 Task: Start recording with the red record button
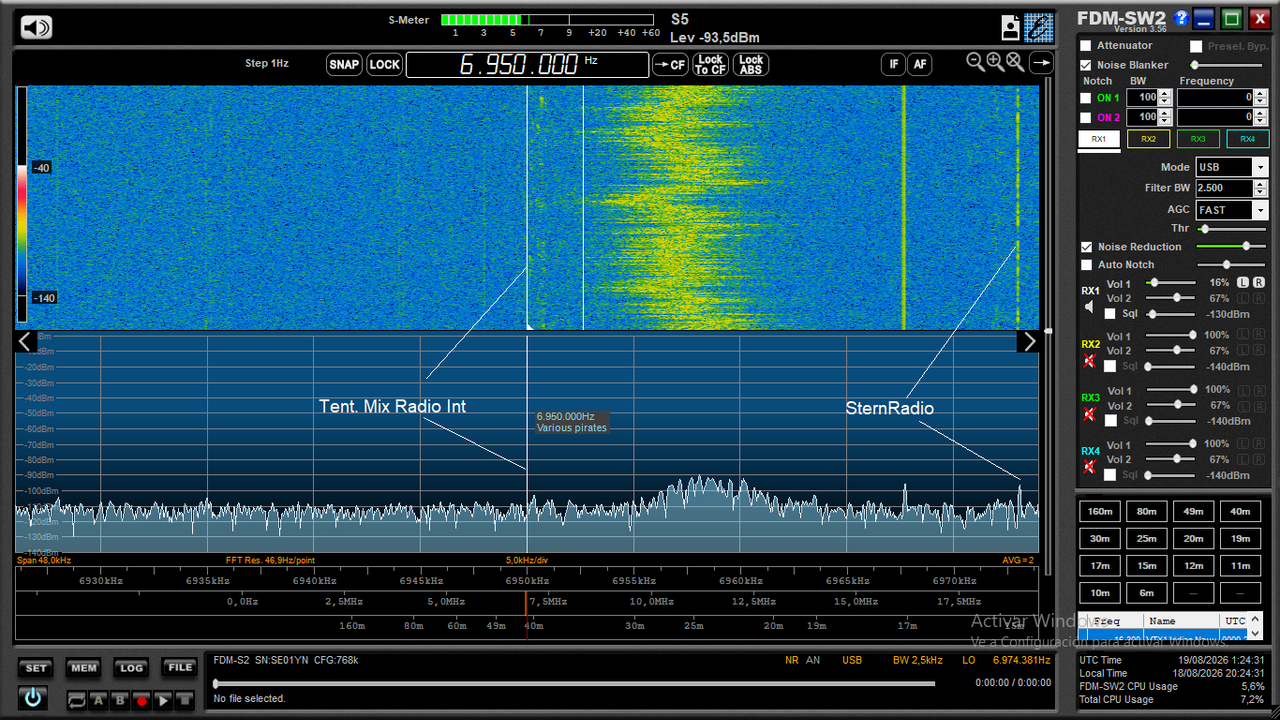coord(142,701)
